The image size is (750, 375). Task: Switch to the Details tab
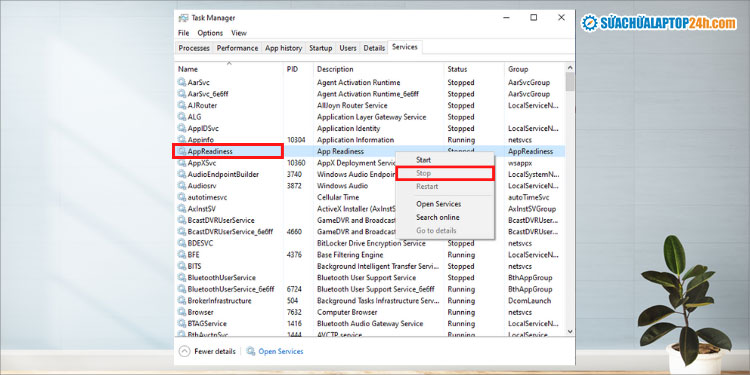374,48
